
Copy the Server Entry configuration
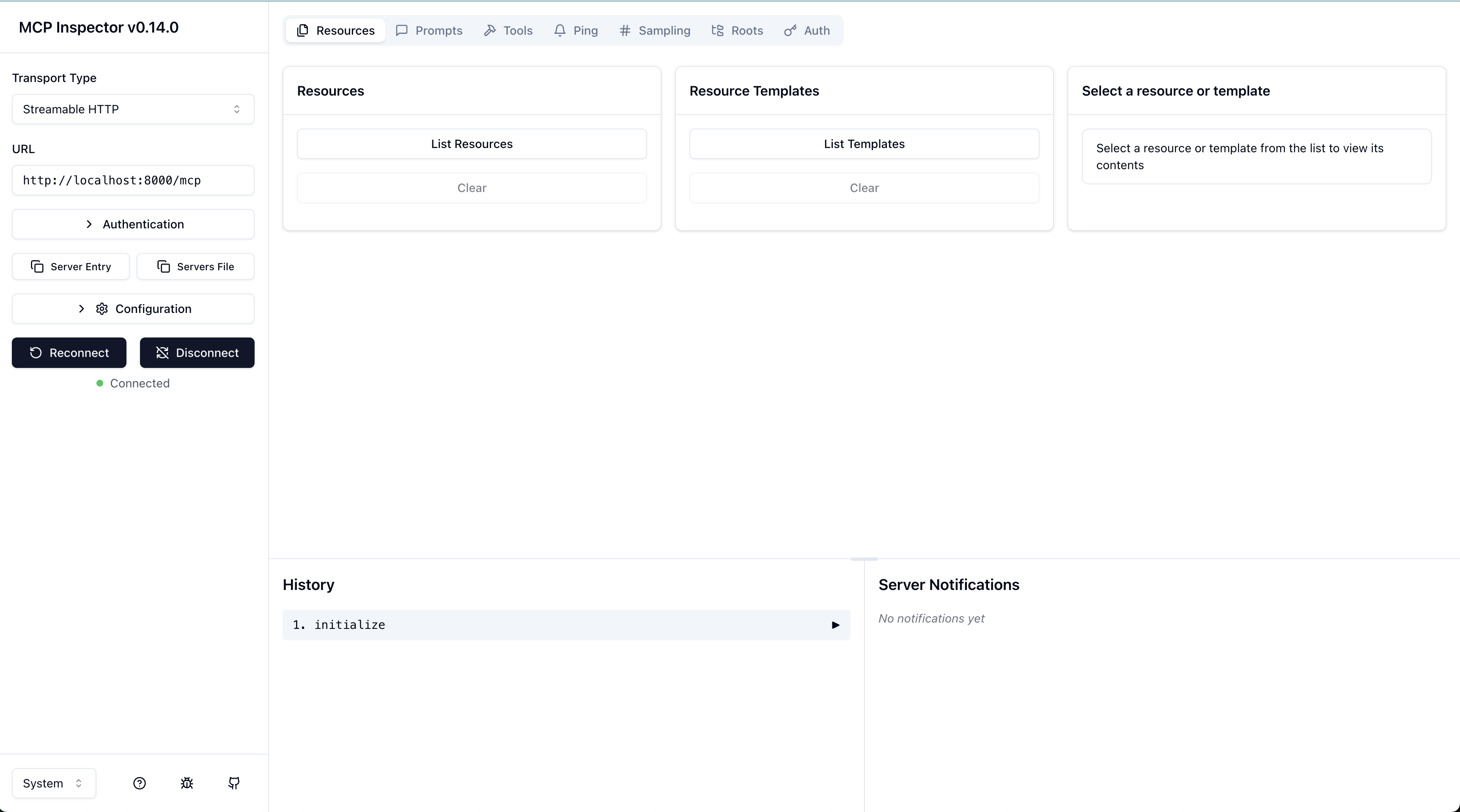coord(71,267)
